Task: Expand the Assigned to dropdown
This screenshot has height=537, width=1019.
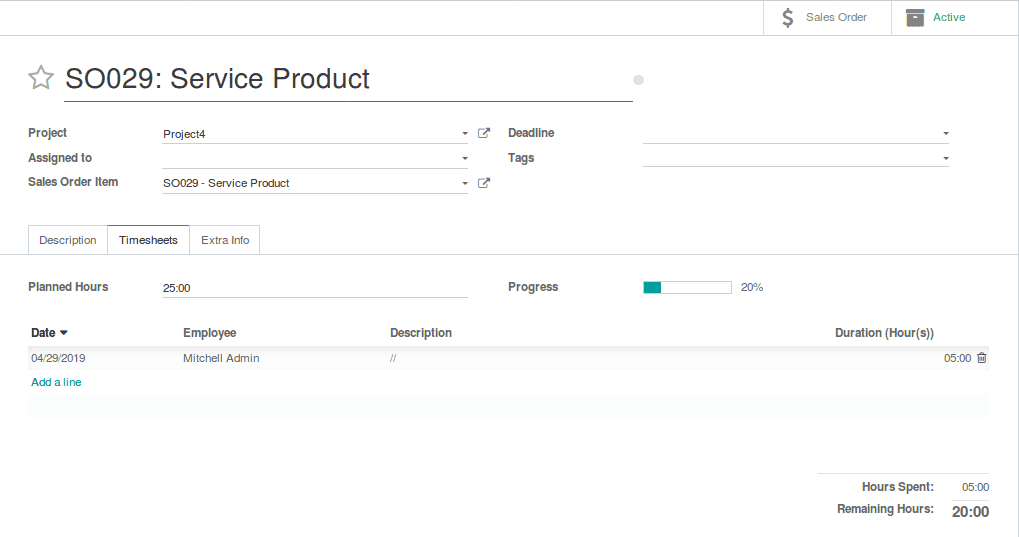Action: point(465,159)
